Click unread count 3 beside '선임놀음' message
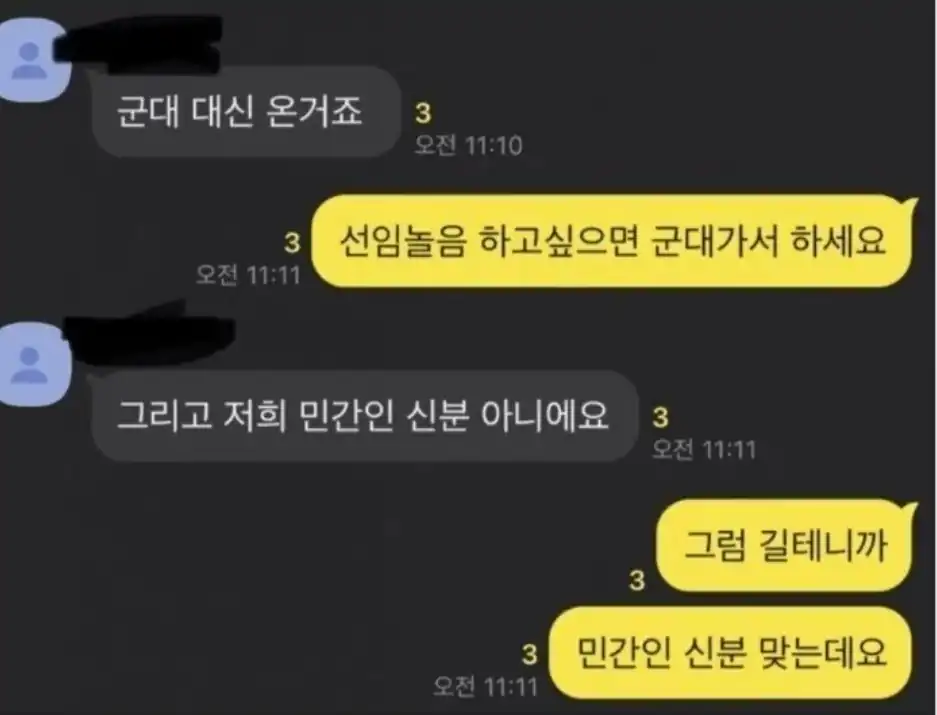 click(292, 243)
